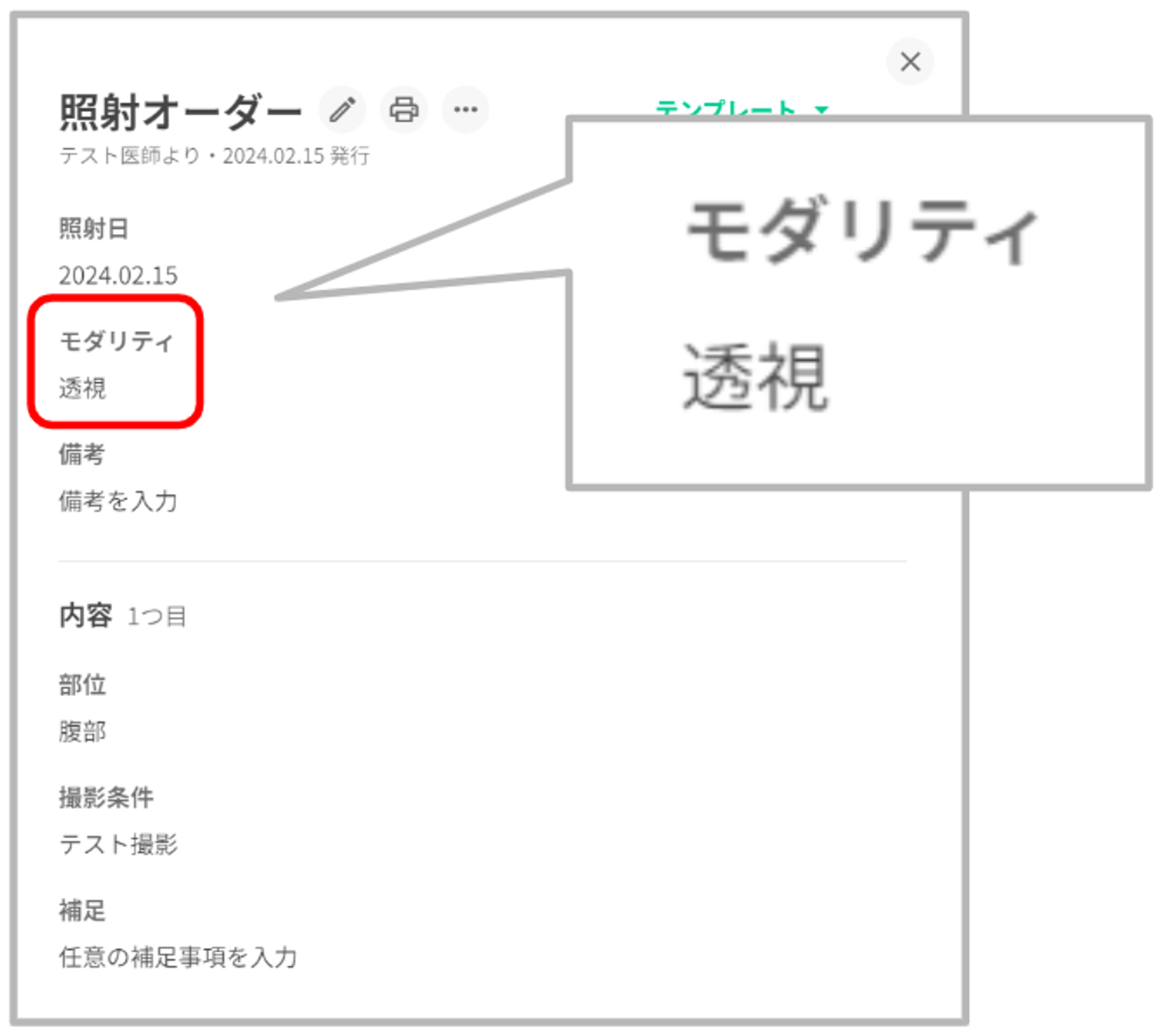Viewport: 1163px width, 1036px height.
Task: Click the 照射日 value 2024.02.15
Action: coord(118,276)
